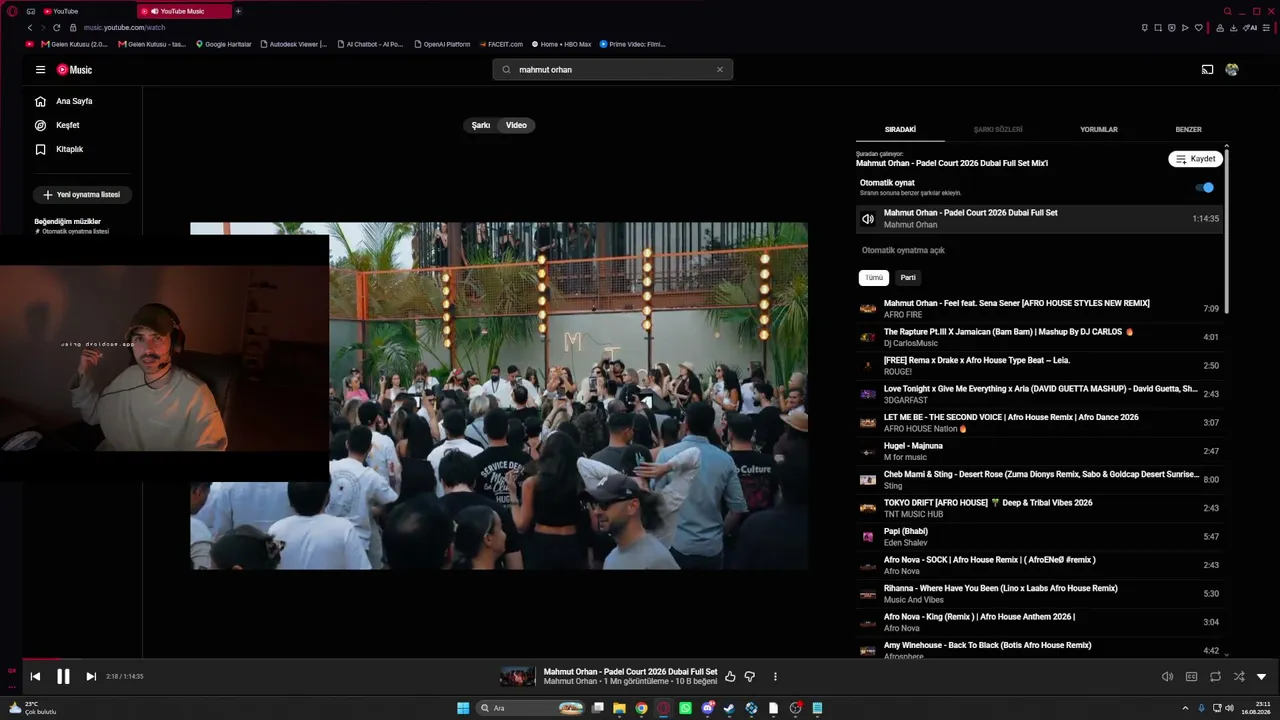Reload the page
This screenshot has width=1280, height=720.
click(57, 28)
